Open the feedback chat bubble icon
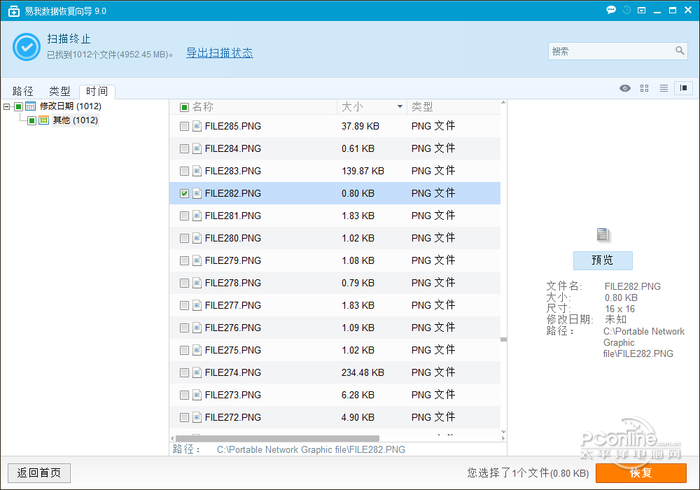 tap(610, 10)
